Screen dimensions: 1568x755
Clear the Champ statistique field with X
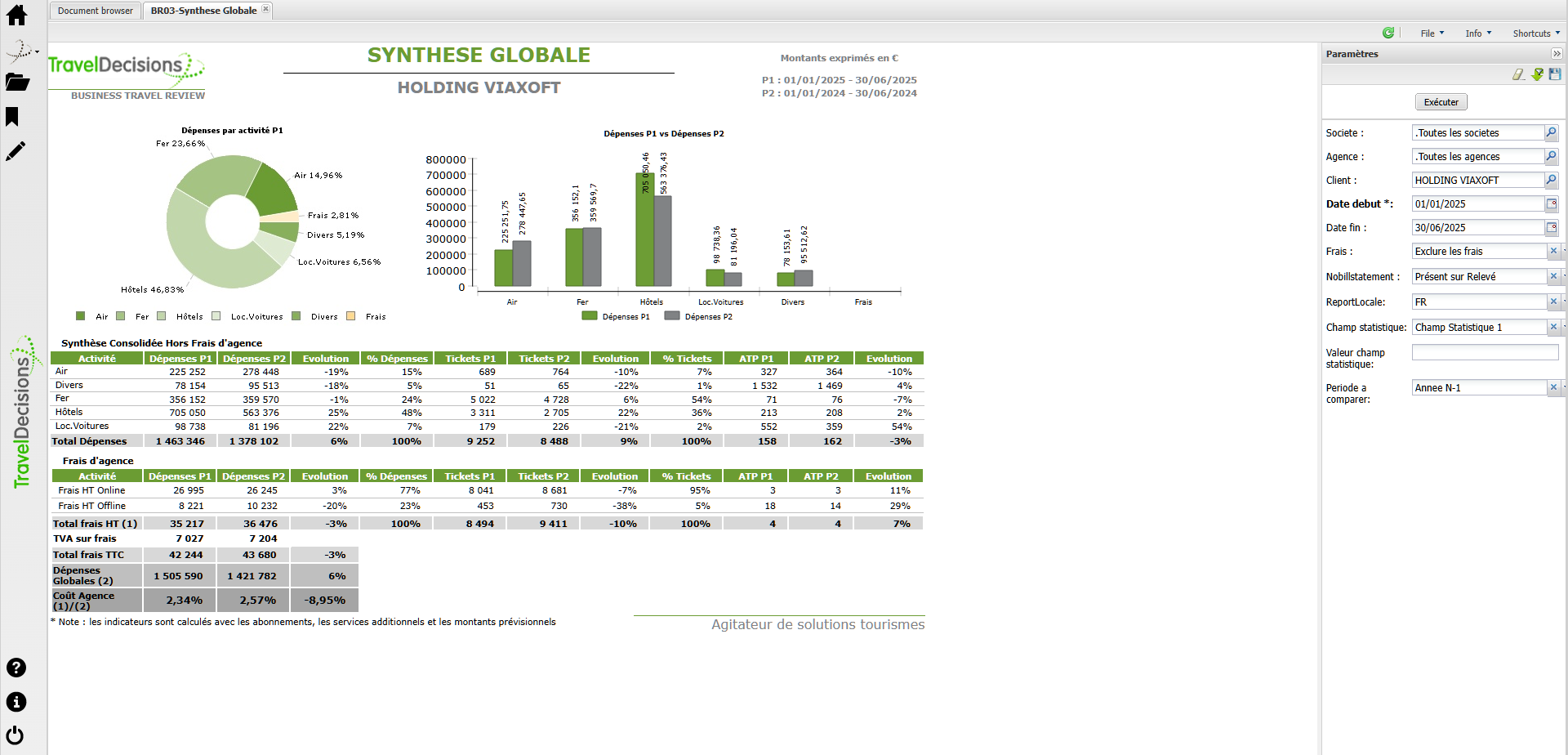tap(1553, 327)
